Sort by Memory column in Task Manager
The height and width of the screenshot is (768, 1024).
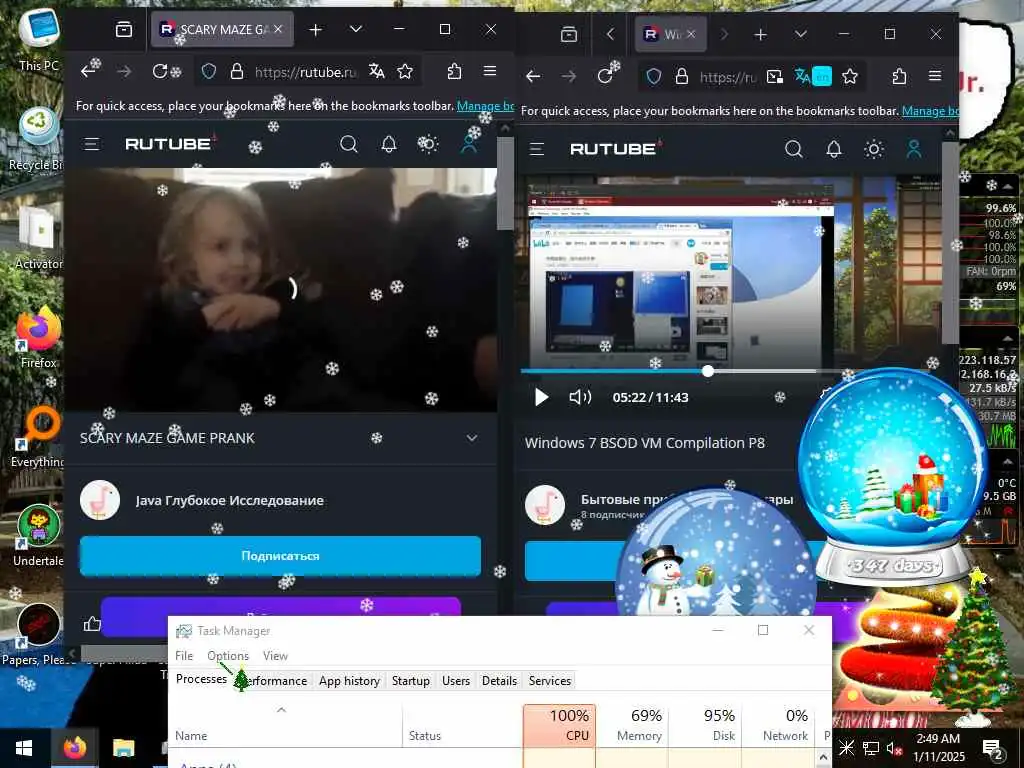pos(632,726)
